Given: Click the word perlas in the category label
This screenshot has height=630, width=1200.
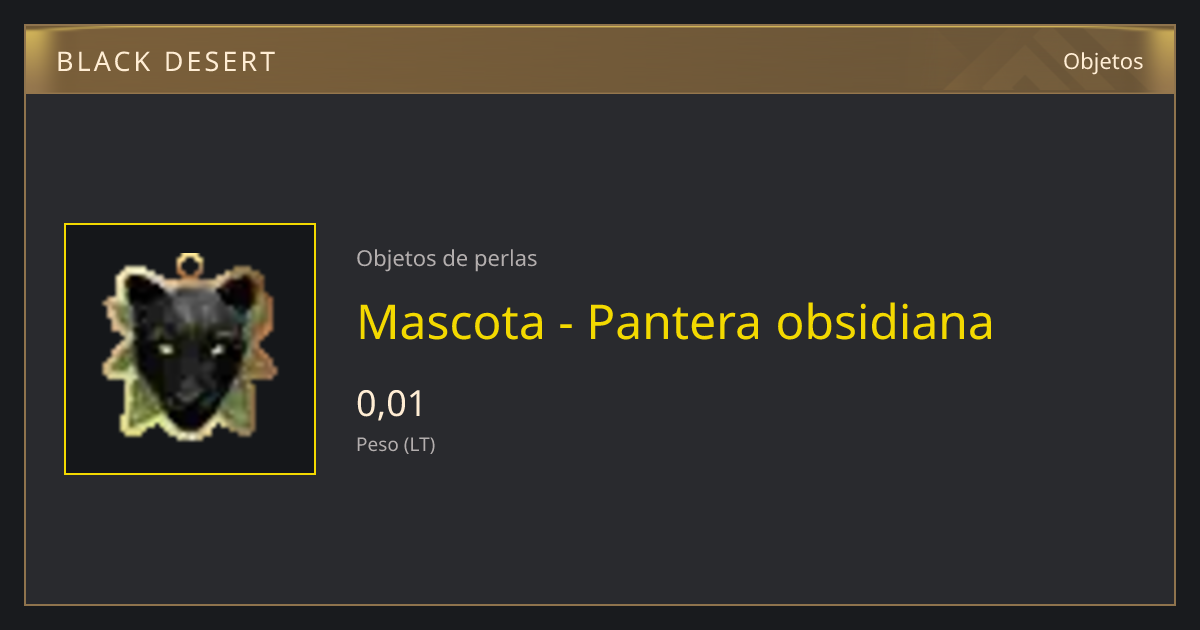Looking at the screenshot, I should pyautogui.click(x=507, y=259).
